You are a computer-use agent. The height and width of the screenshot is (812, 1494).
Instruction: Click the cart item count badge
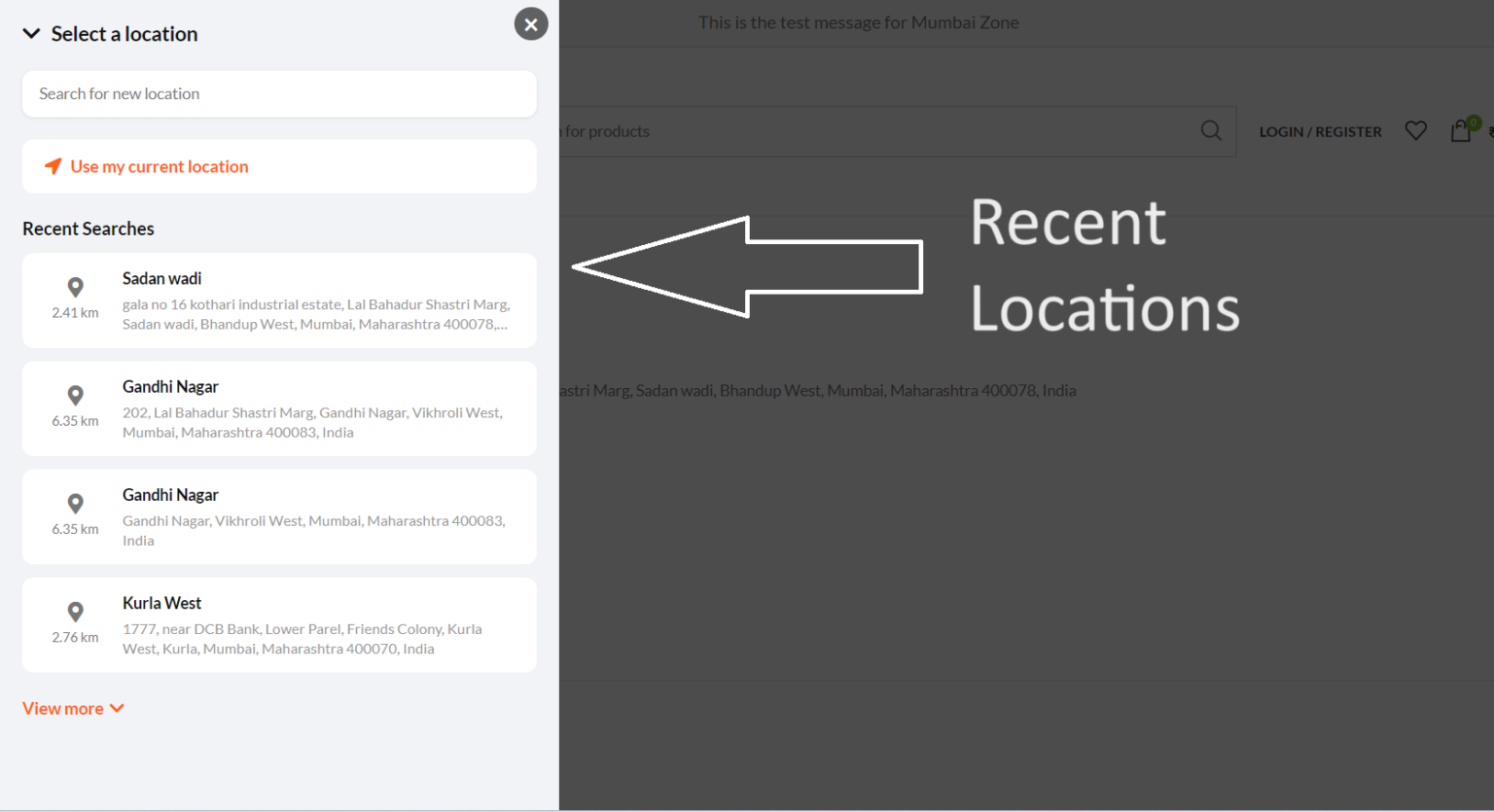1473,123
